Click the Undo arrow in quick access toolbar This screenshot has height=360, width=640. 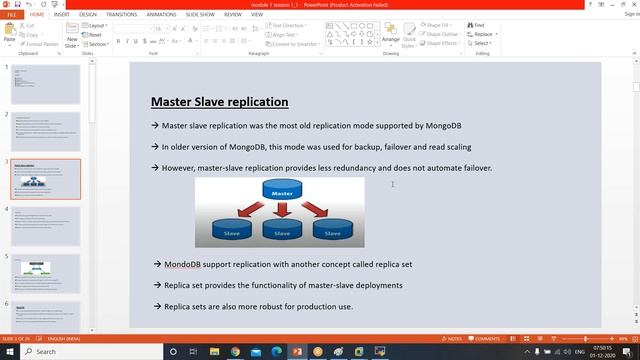click(x=29, y=4)
